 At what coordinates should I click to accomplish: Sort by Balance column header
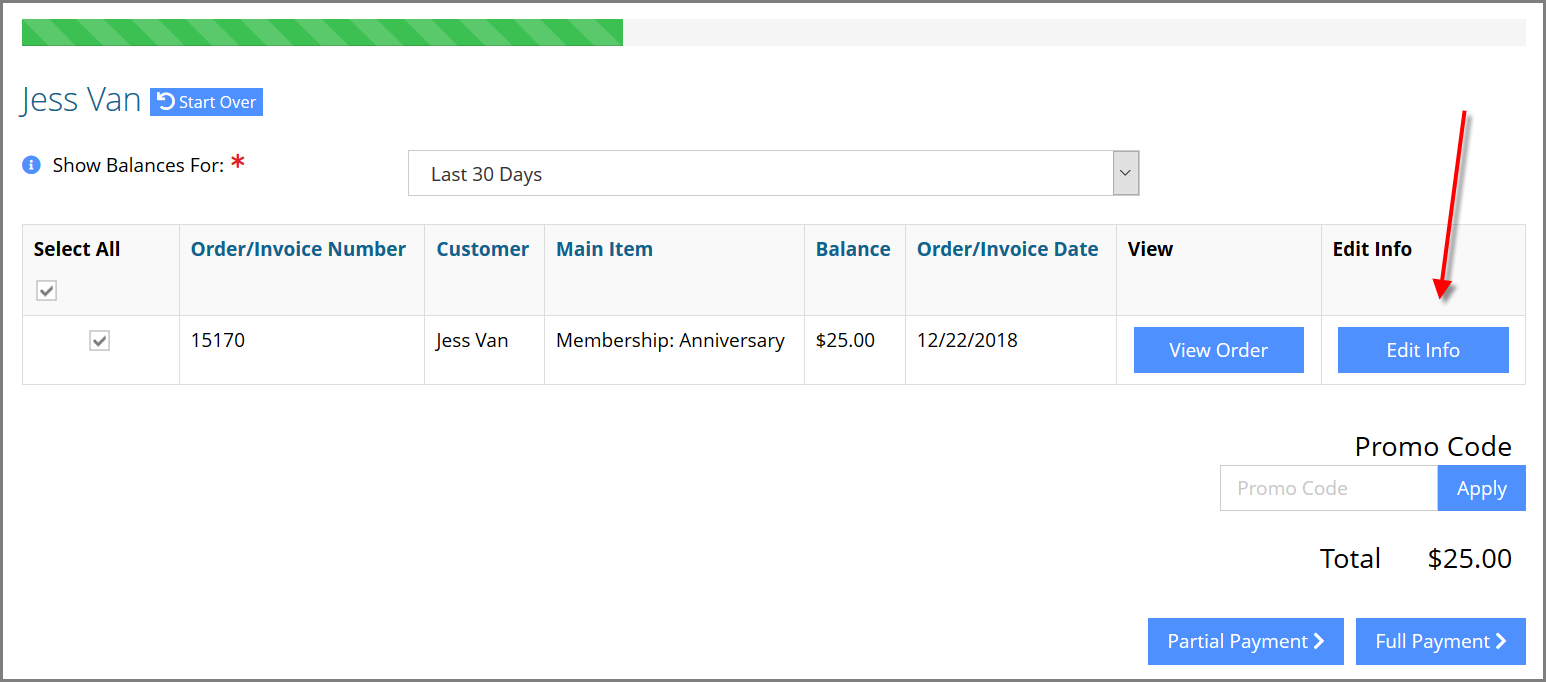point(853,250)
